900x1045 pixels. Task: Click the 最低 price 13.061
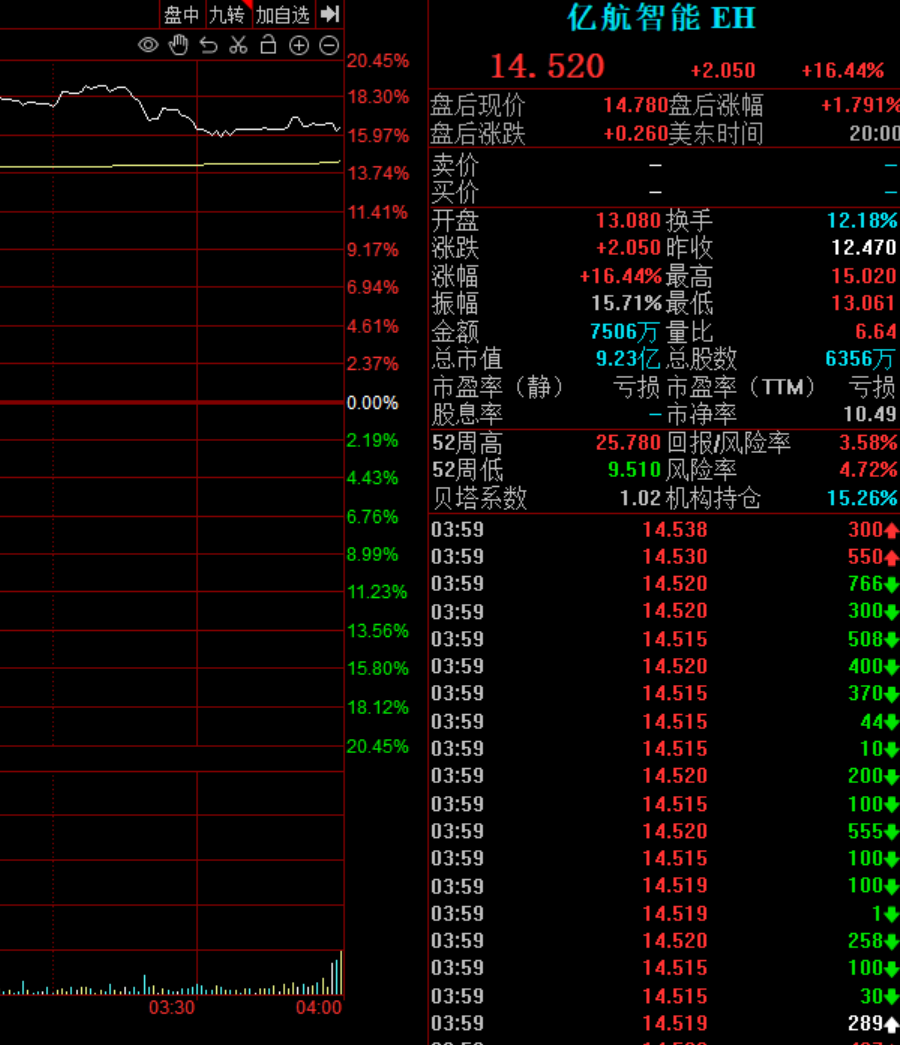pos(864,303)
